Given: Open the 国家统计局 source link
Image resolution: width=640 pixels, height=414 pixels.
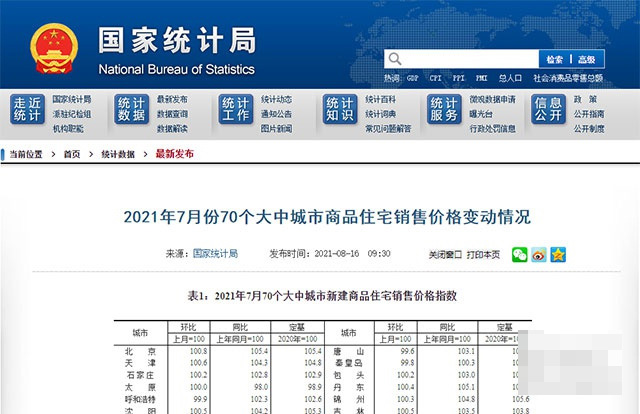Looking at the screenshot, I should [x=215, y=254].
